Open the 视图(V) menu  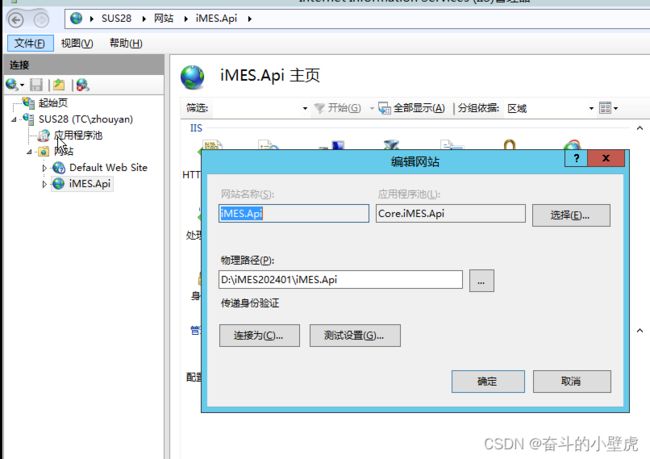[x=77, y=43]
